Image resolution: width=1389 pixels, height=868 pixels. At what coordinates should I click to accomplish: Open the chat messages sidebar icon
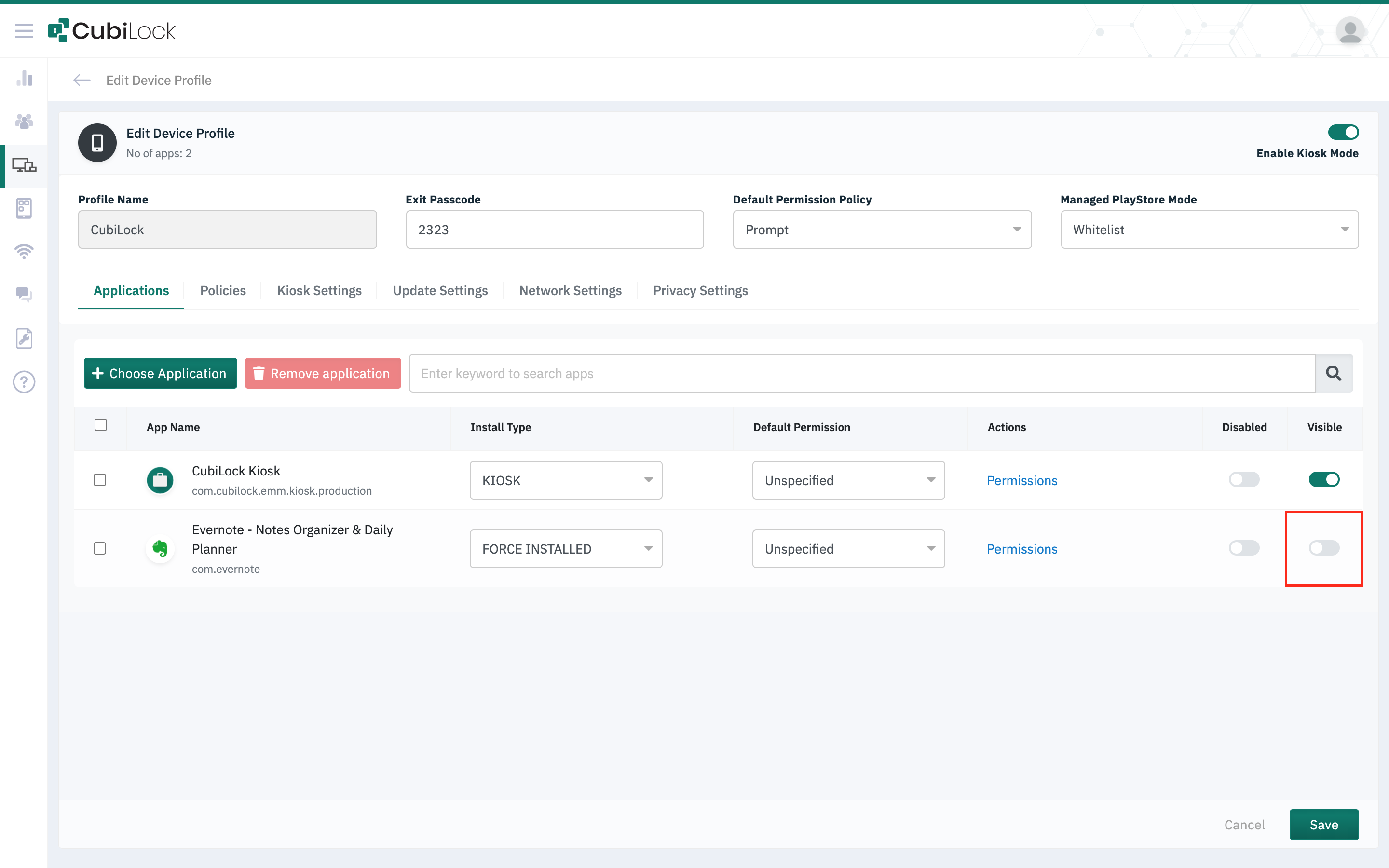click(x=24, y=295)
